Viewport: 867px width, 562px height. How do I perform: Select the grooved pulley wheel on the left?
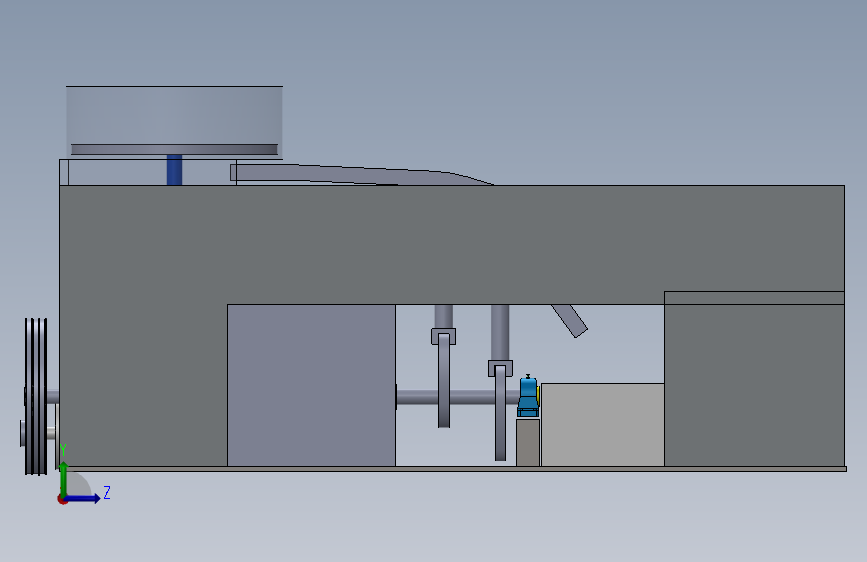[x=36, y=396]
